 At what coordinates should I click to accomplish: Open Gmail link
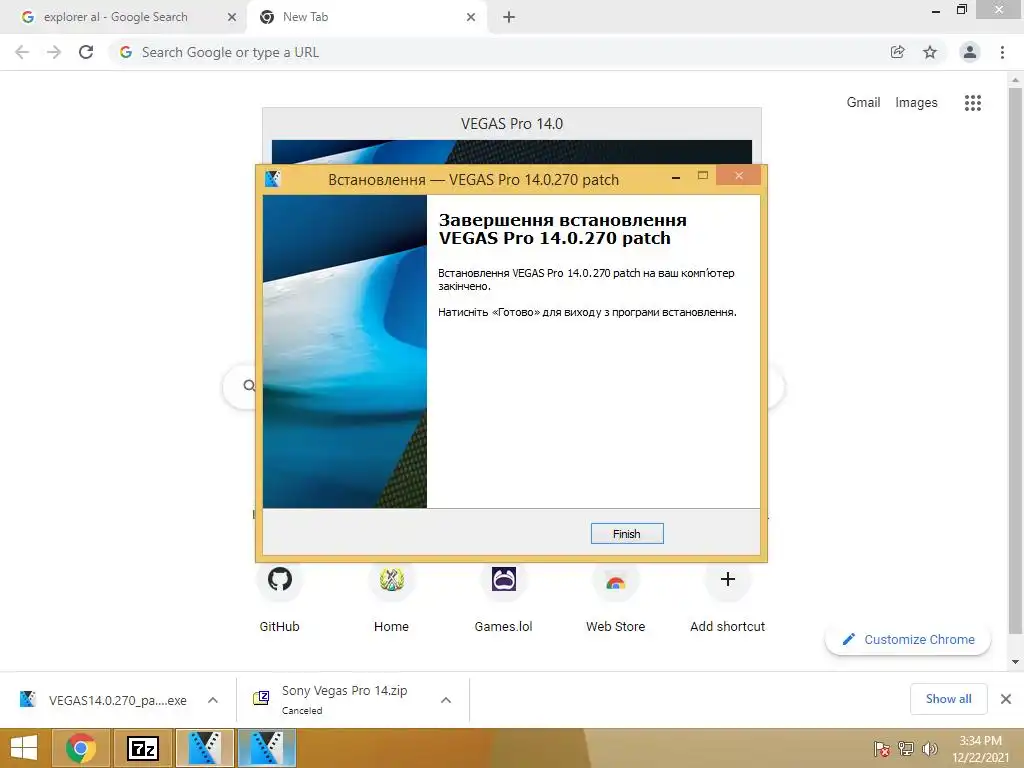pyautogui.click(x=863, y=103)
